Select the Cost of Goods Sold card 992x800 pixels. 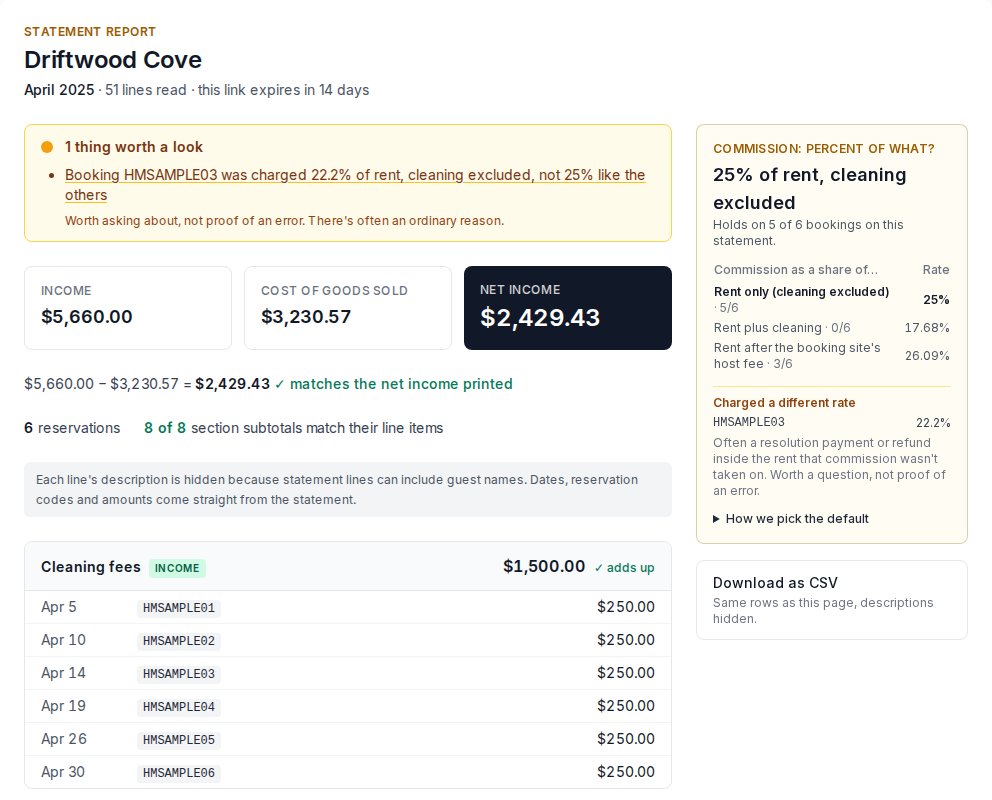[347, 308]
